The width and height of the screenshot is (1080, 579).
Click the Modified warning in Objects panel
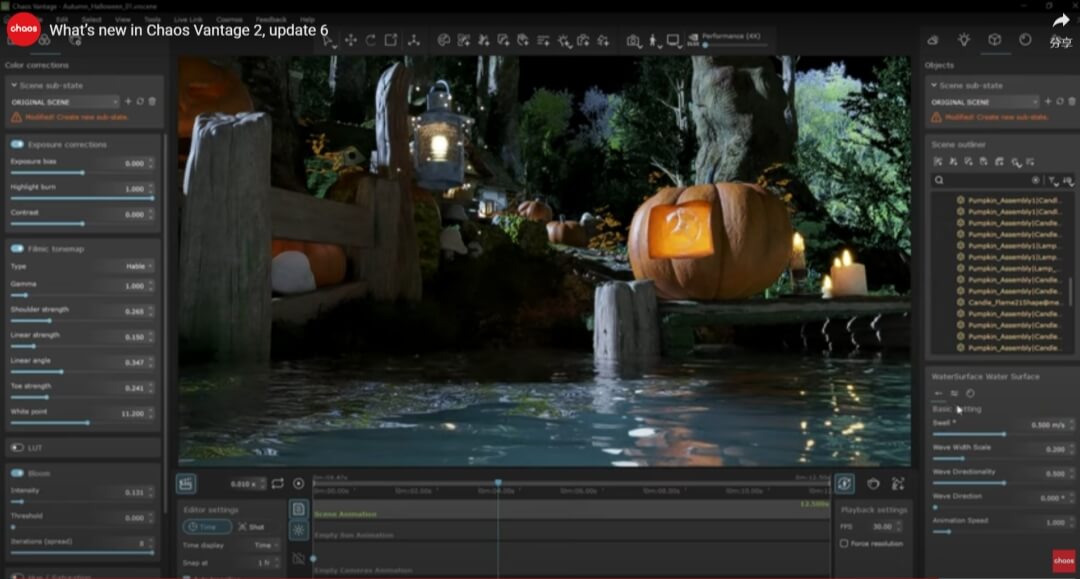pos(990,117)
